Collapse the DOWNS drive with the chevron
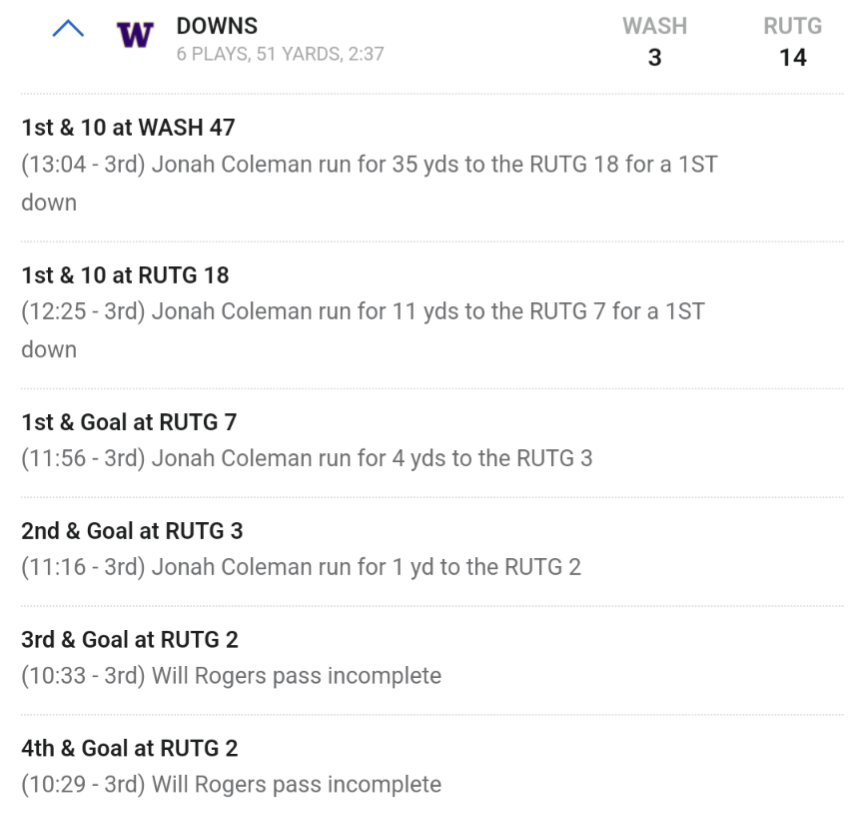This screenshot has width=863, height=816. click(x=68, y=29)
